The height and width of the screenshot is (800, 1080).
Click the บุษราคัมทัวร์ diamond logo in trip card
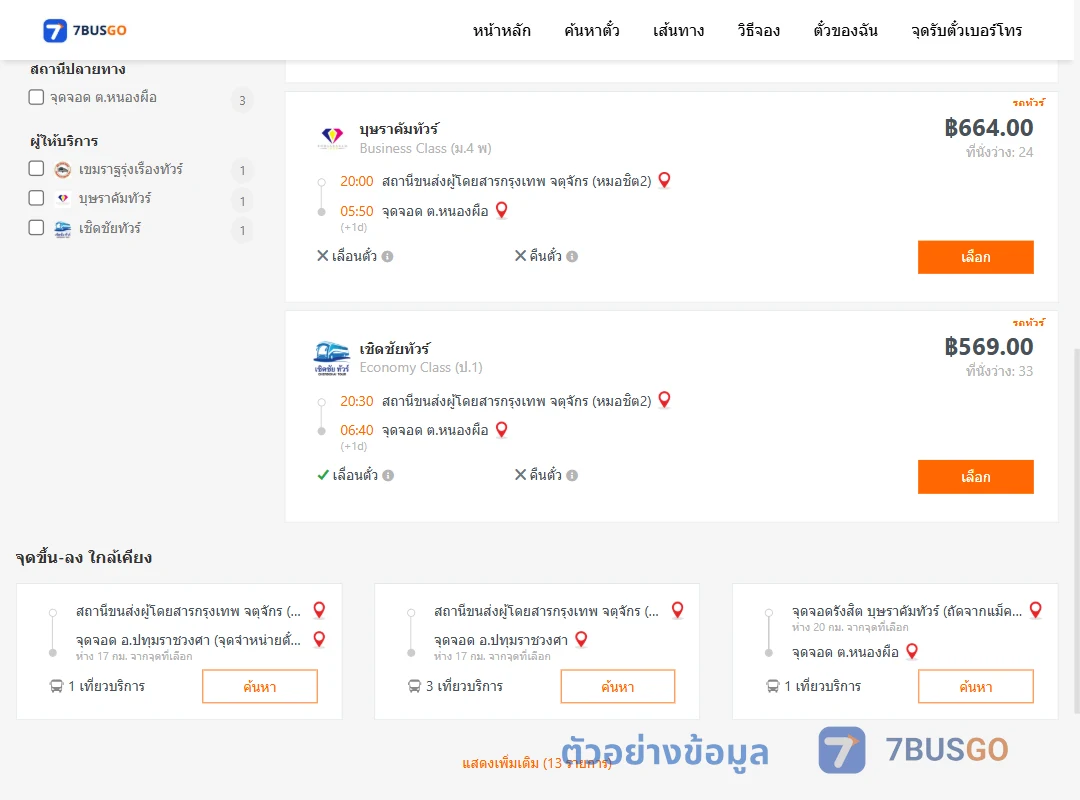[332, 138]
